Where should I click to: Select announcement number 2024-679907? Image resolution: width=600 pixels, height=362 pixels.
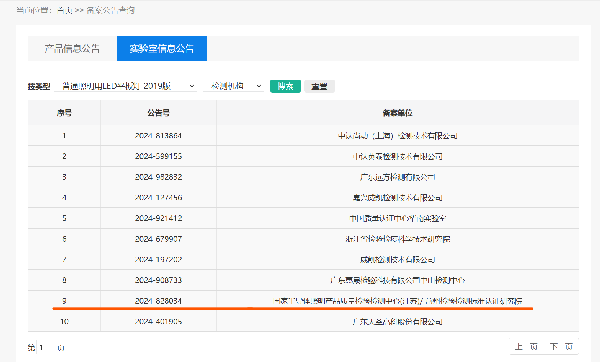[158, 239]
